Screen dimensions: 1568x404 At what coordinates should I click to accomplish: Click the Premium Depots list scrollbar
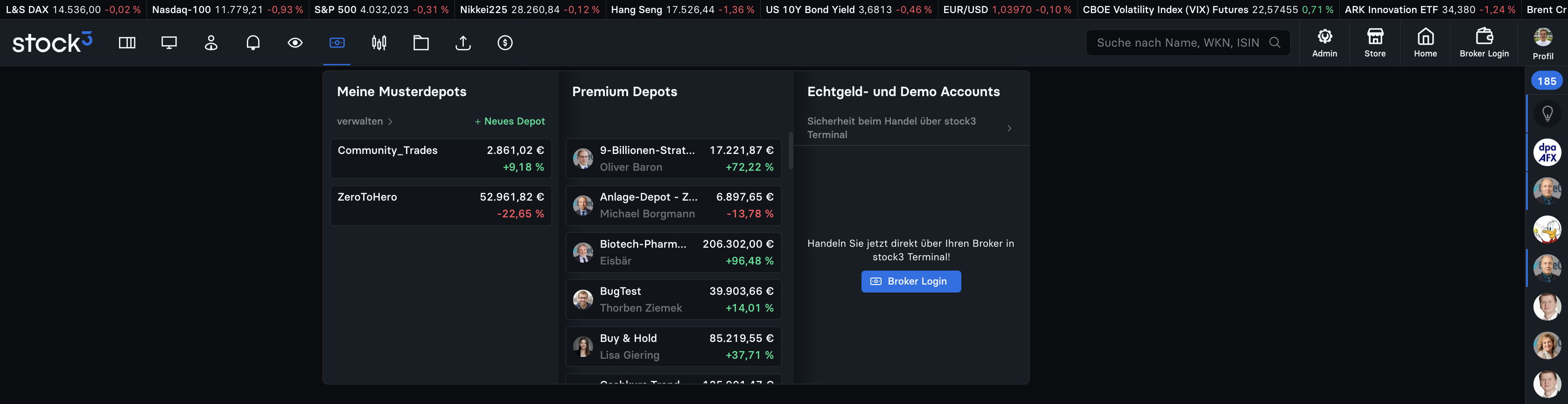[791, 150]
